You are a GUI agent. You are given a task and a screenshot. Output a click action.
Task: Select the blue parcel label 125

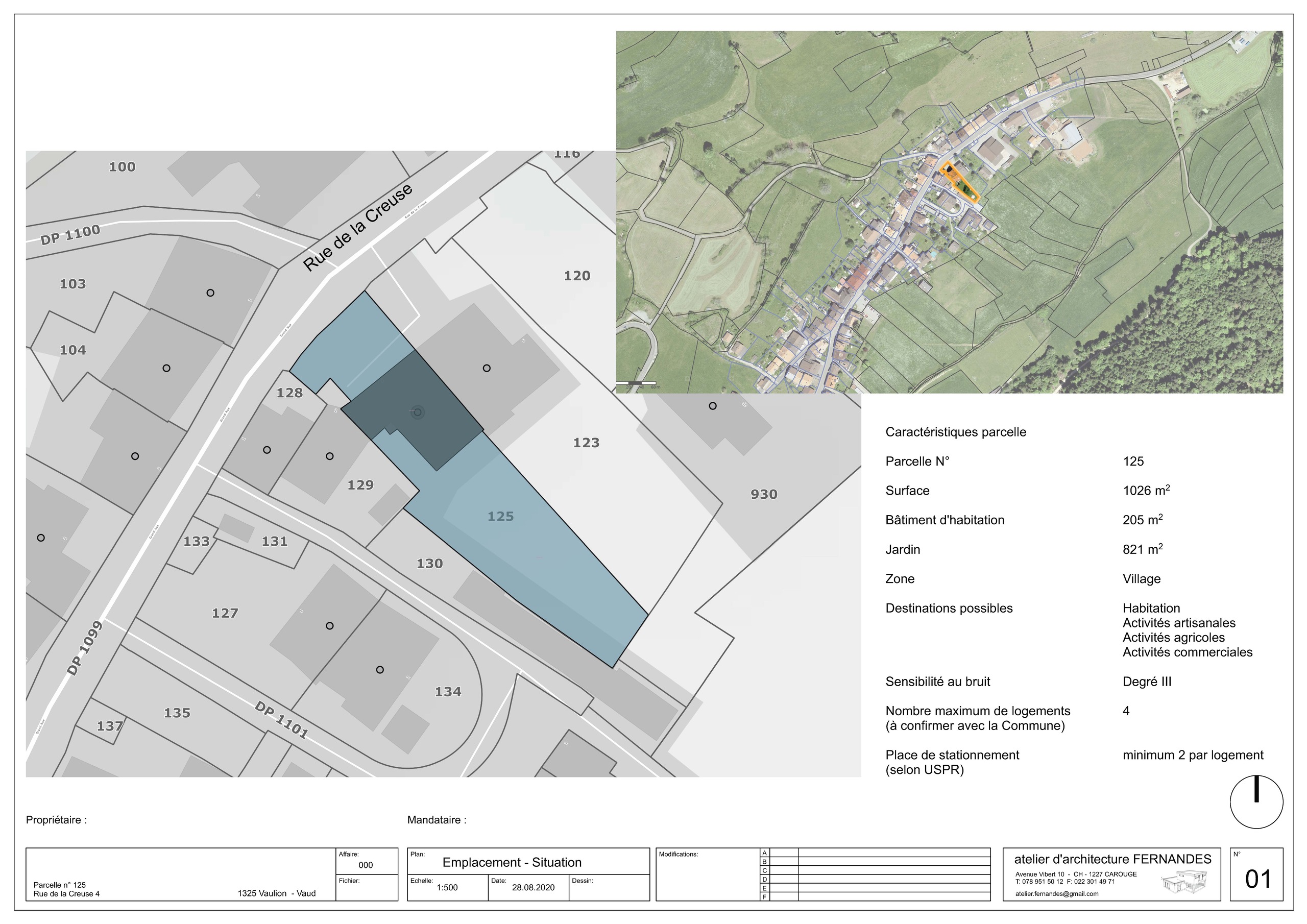(x=500, y=517)
